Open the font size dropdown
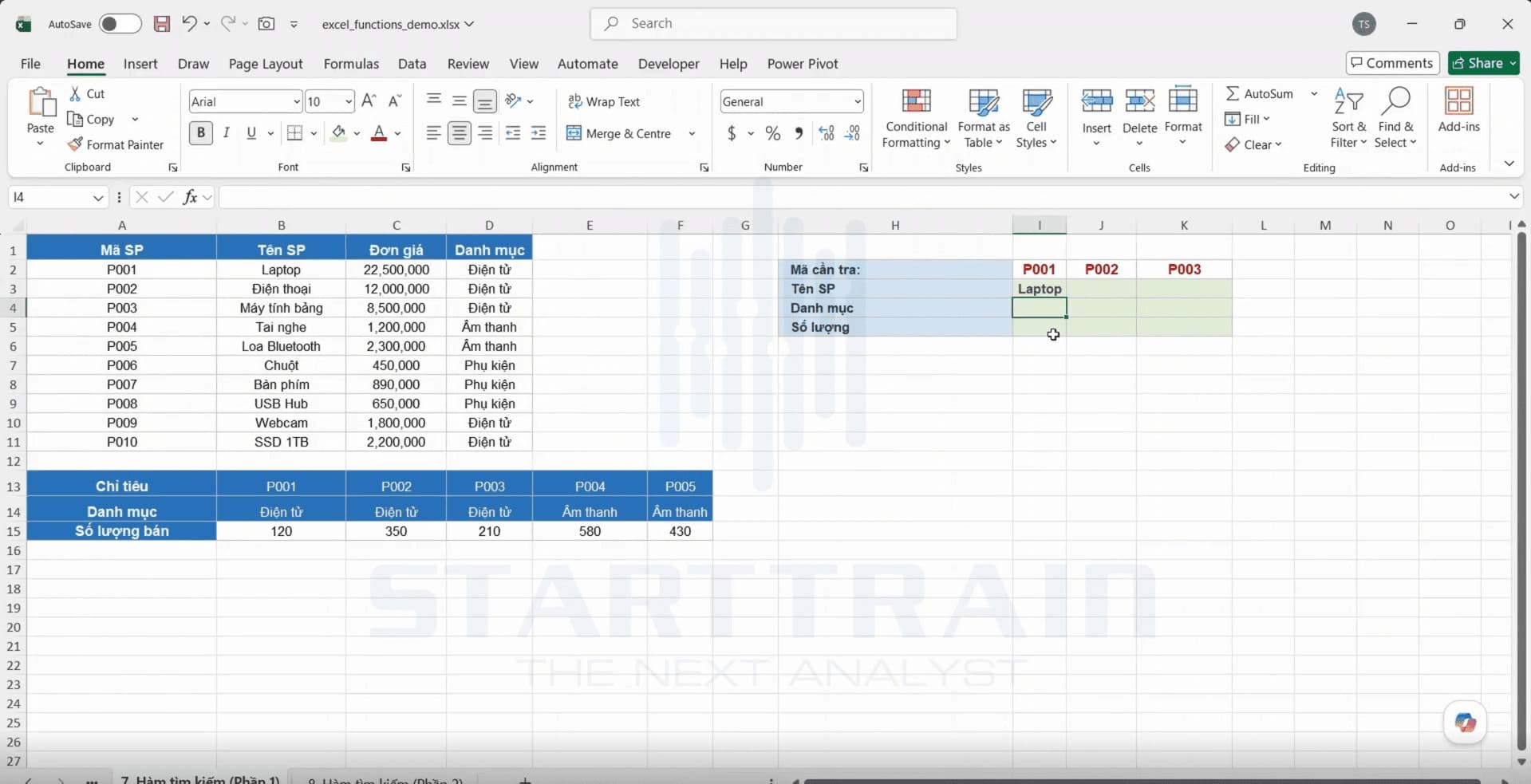Viewport: 1531px width, 784px height. point(349,101)
